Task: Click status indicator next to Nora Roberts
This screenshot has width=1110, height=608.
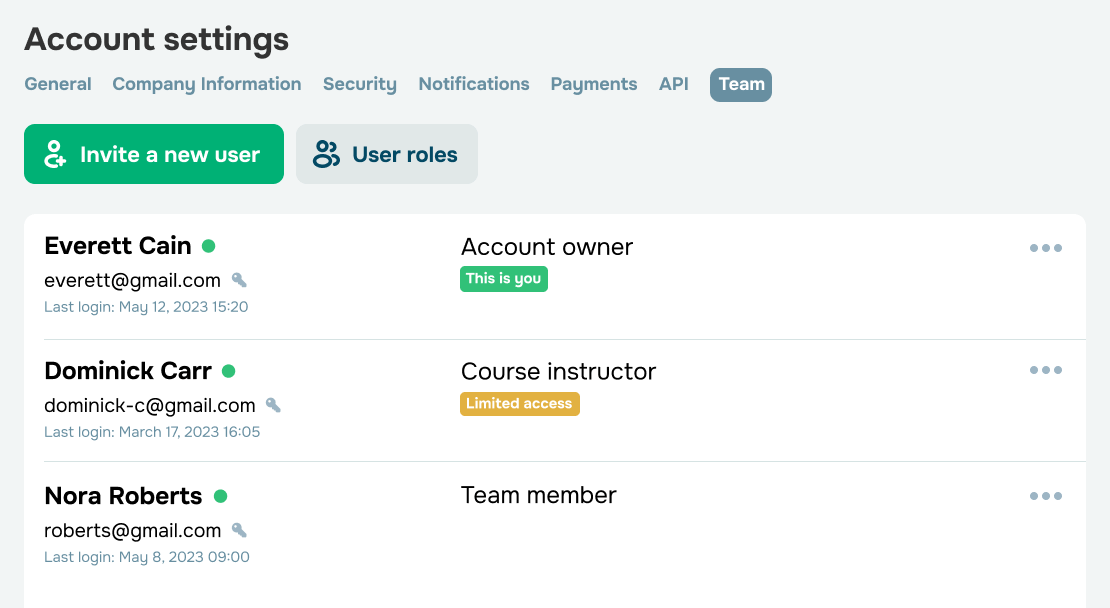Action: tap(220, 496)
